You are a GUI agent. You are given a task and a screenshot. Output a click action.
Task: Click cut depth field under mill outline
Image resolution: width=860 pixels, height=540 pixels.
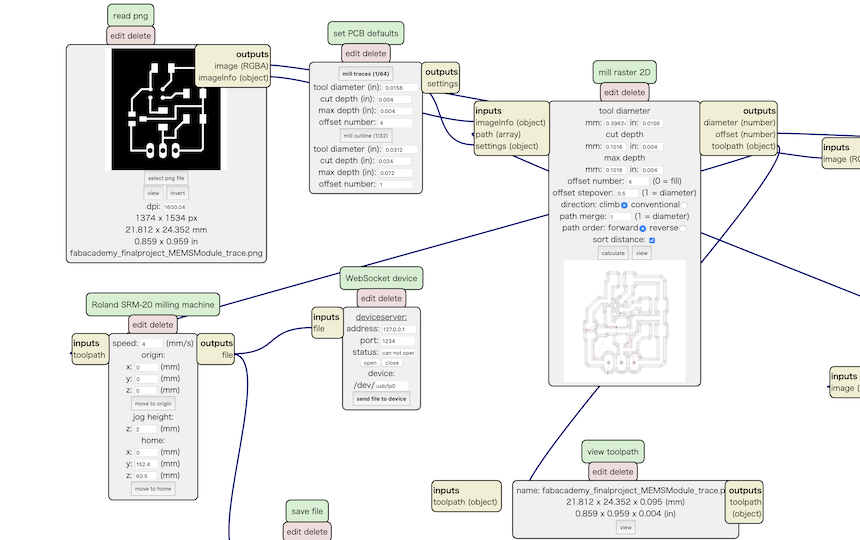394,162
